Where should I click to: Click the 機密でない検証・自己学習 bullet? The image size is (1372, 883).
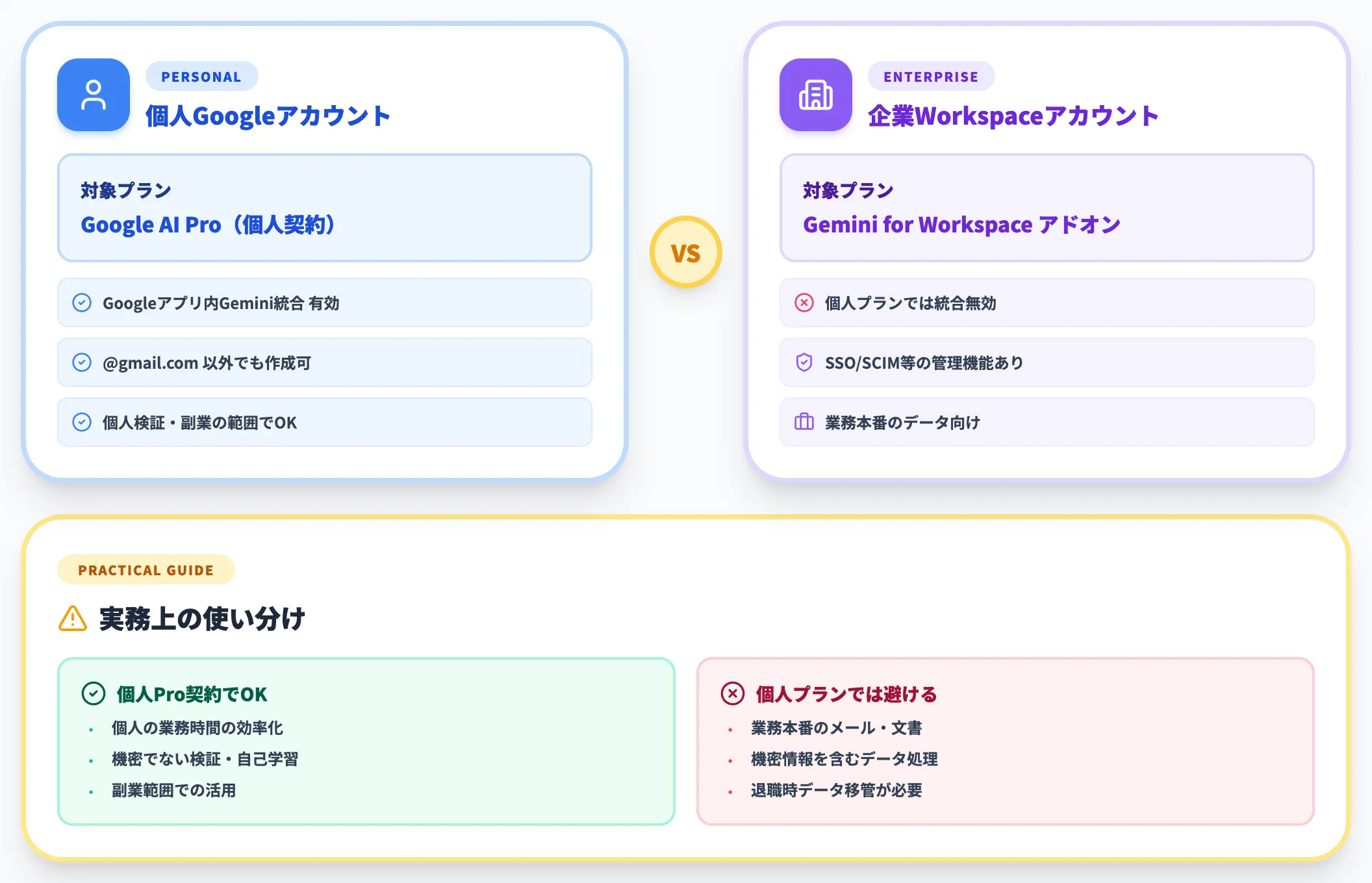tap(205, 759)
